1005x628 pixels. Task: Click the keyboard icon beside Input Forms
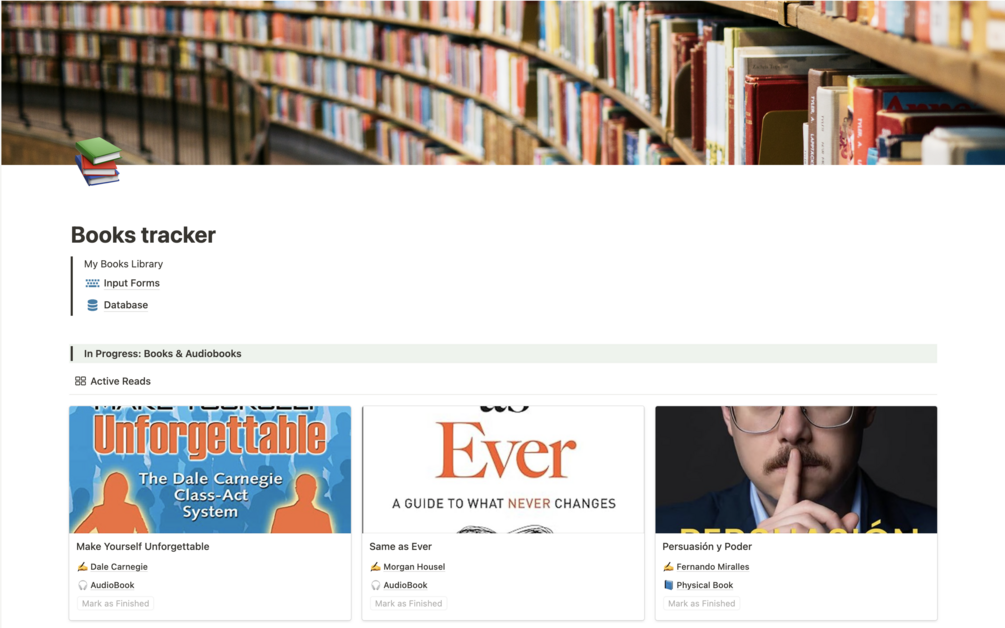click(x=92, y=283)
